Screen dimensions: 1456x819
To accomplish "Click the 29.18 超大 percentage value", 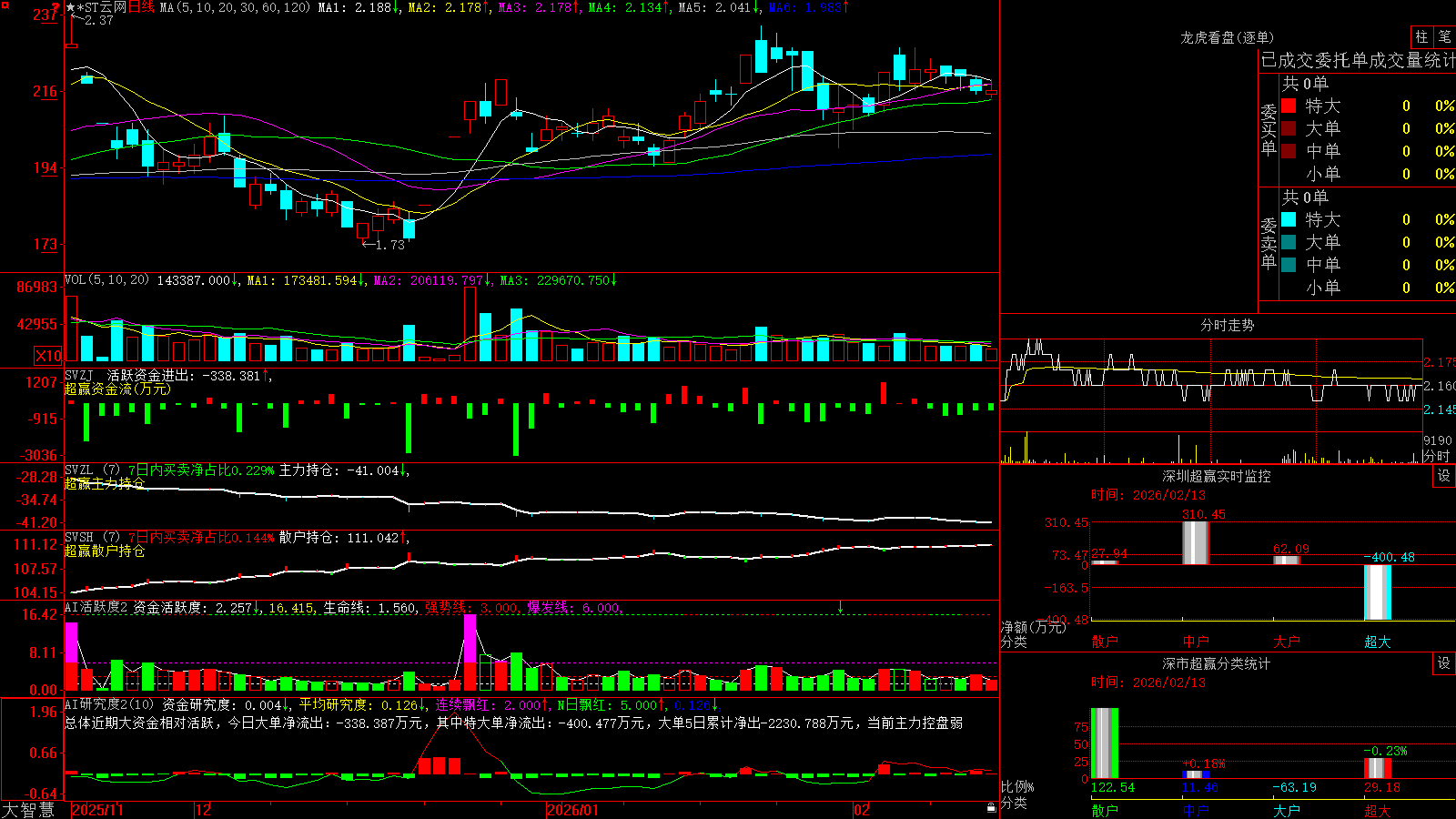I will click(1382, 787).
